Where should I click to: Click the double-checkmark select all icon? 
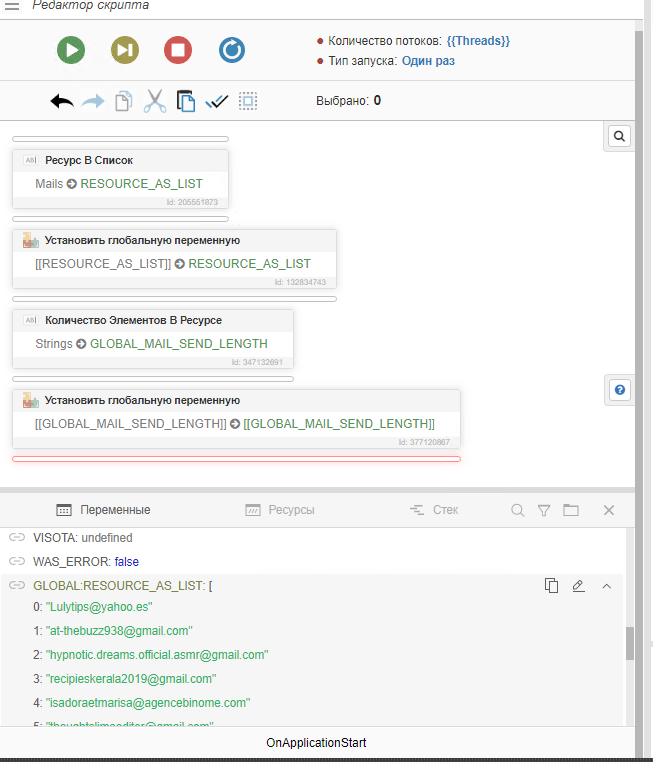pyautogui.click(x=216, y=101)
